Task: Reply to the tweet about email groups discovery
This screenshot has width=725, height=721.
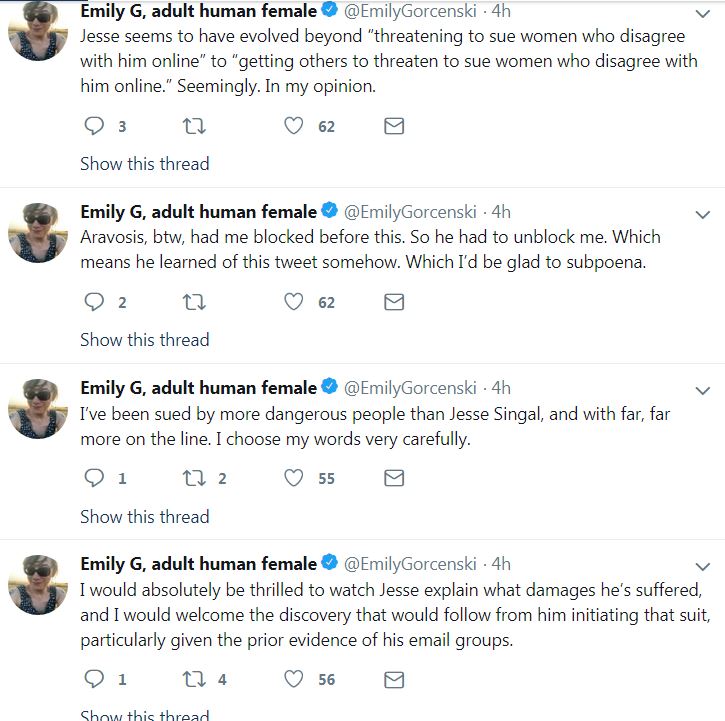Action: [94, 679]
